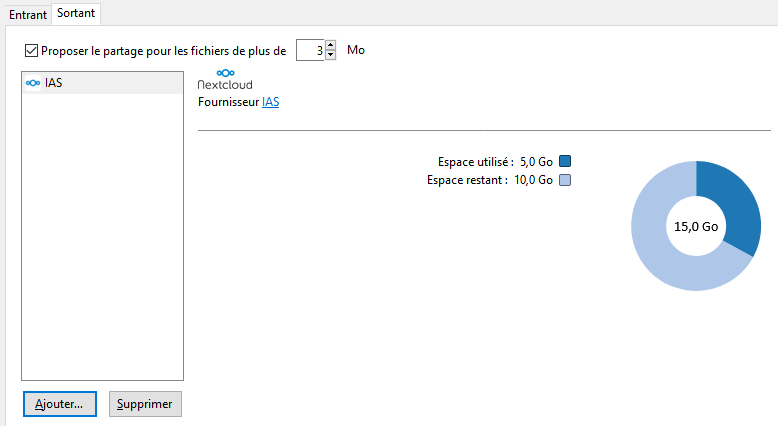Switch to the Entrant tab
Image resolution: width=778 pixels, height=426 pixels.
point(28,15)
